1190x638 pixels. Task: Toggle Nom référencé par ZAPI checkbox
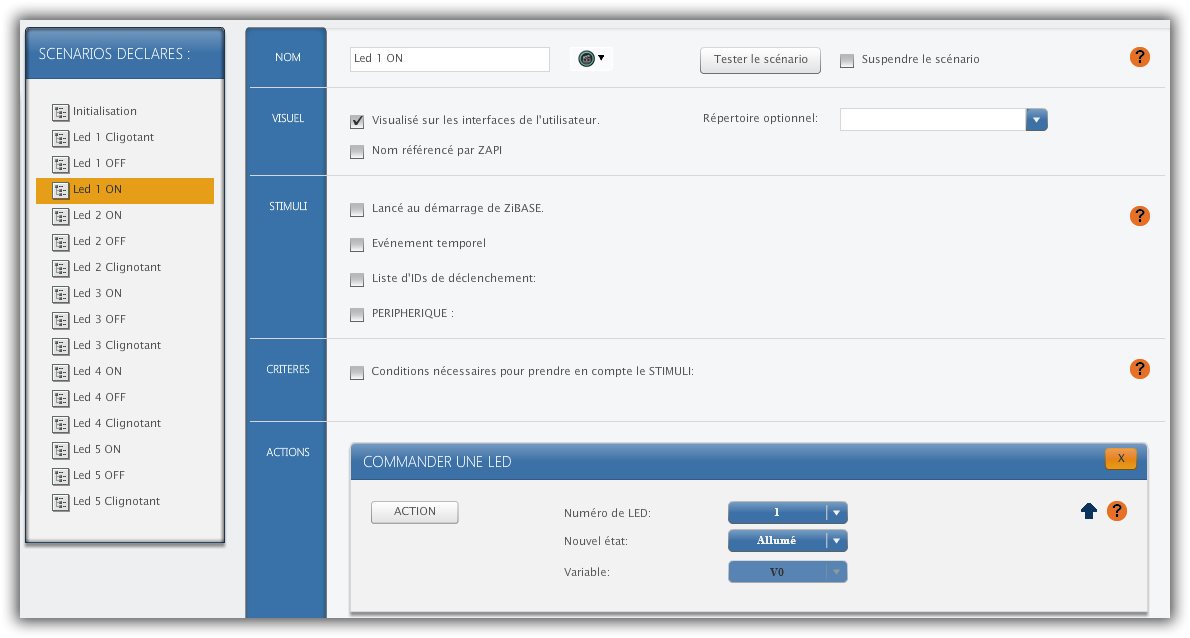tap(357, 152)
